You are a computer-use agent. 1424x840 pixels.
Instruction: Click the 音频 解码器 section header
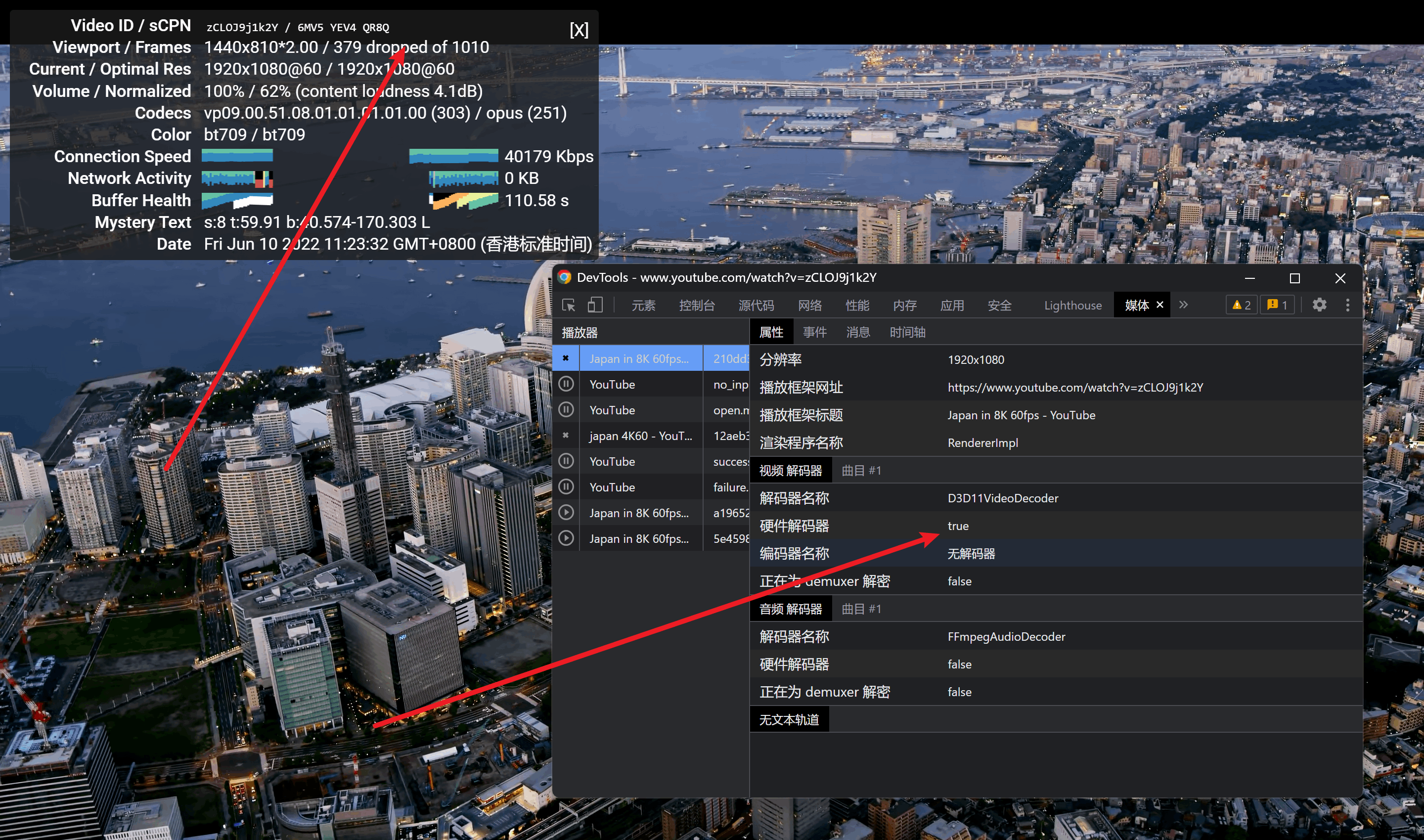[x=790, y=609]
